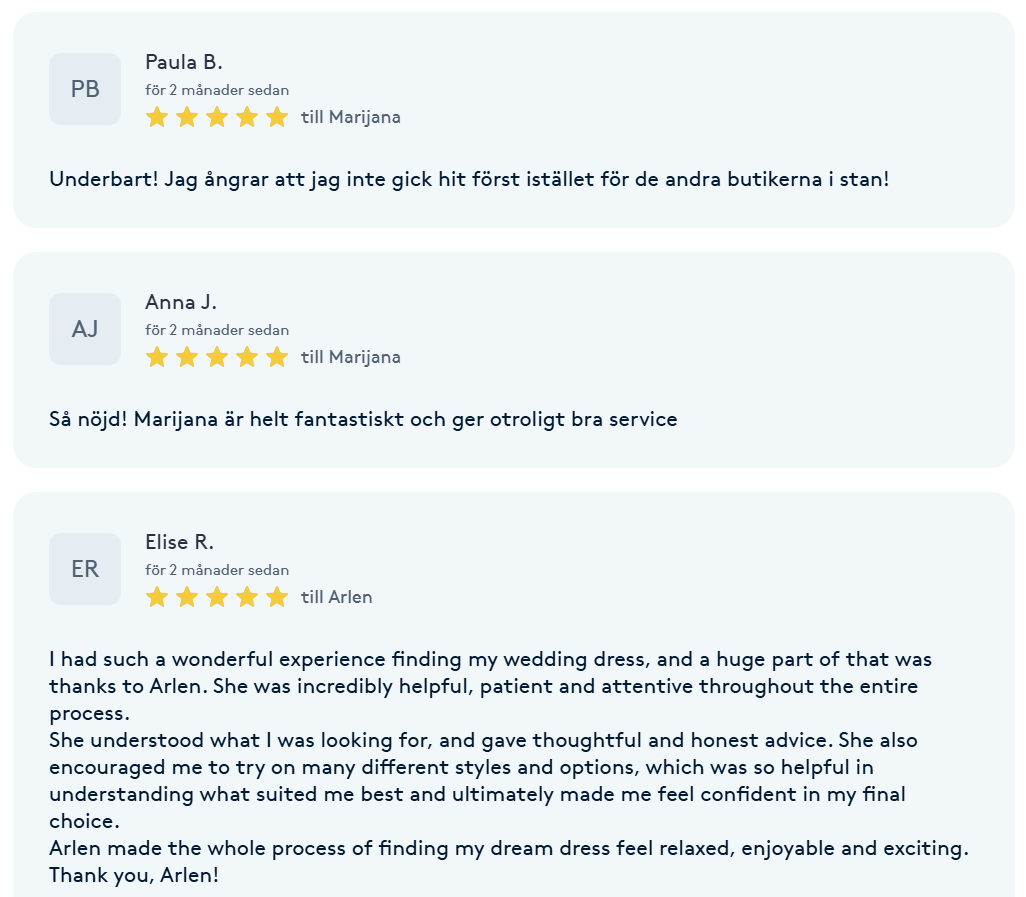Click the third star in Anna J.'s rating

tap(217, 357)
